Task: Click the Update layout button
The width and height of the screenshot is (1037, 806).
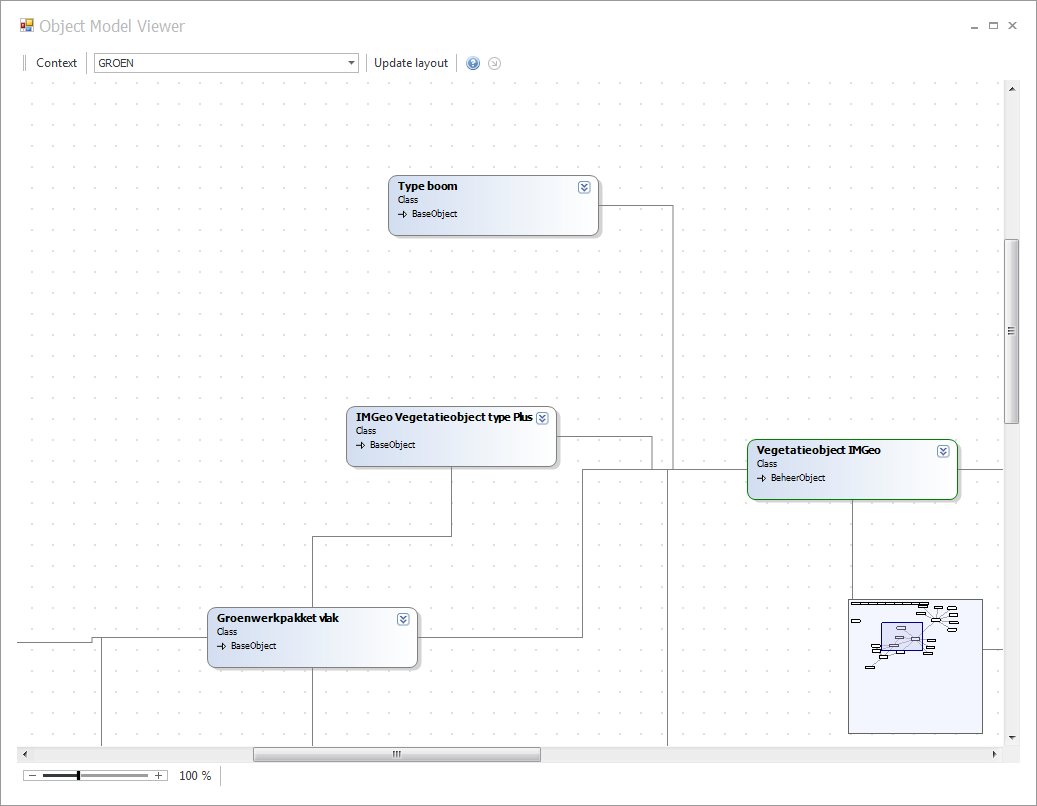Action: coord(411,63)
